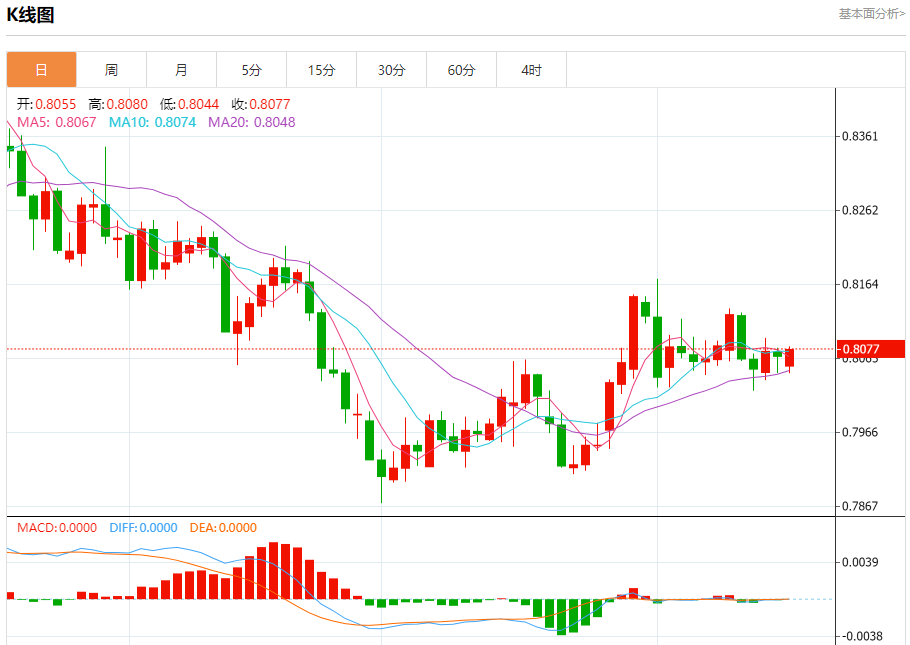The width and height of the screenshot is (910, 645).
Task: Switch to the 周 weekly tab
Action: point(111,70)
